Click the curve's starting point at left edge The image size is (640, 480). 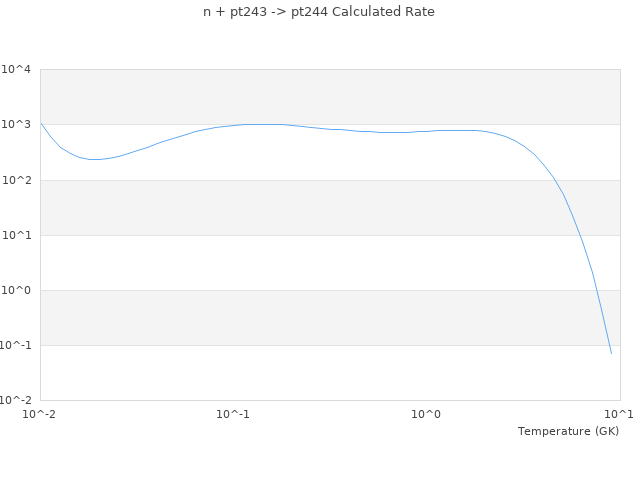click(41, 123)
